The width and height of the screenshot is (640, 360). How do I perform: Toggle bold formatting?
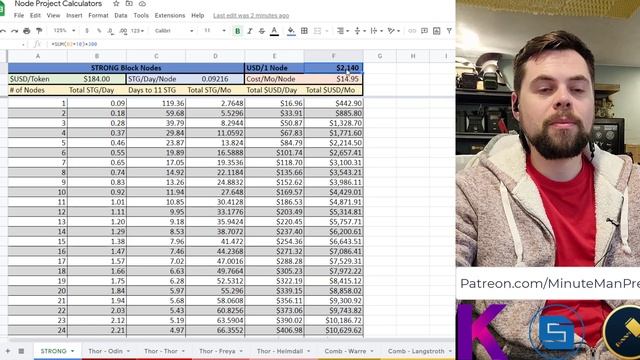coord(238,31)
